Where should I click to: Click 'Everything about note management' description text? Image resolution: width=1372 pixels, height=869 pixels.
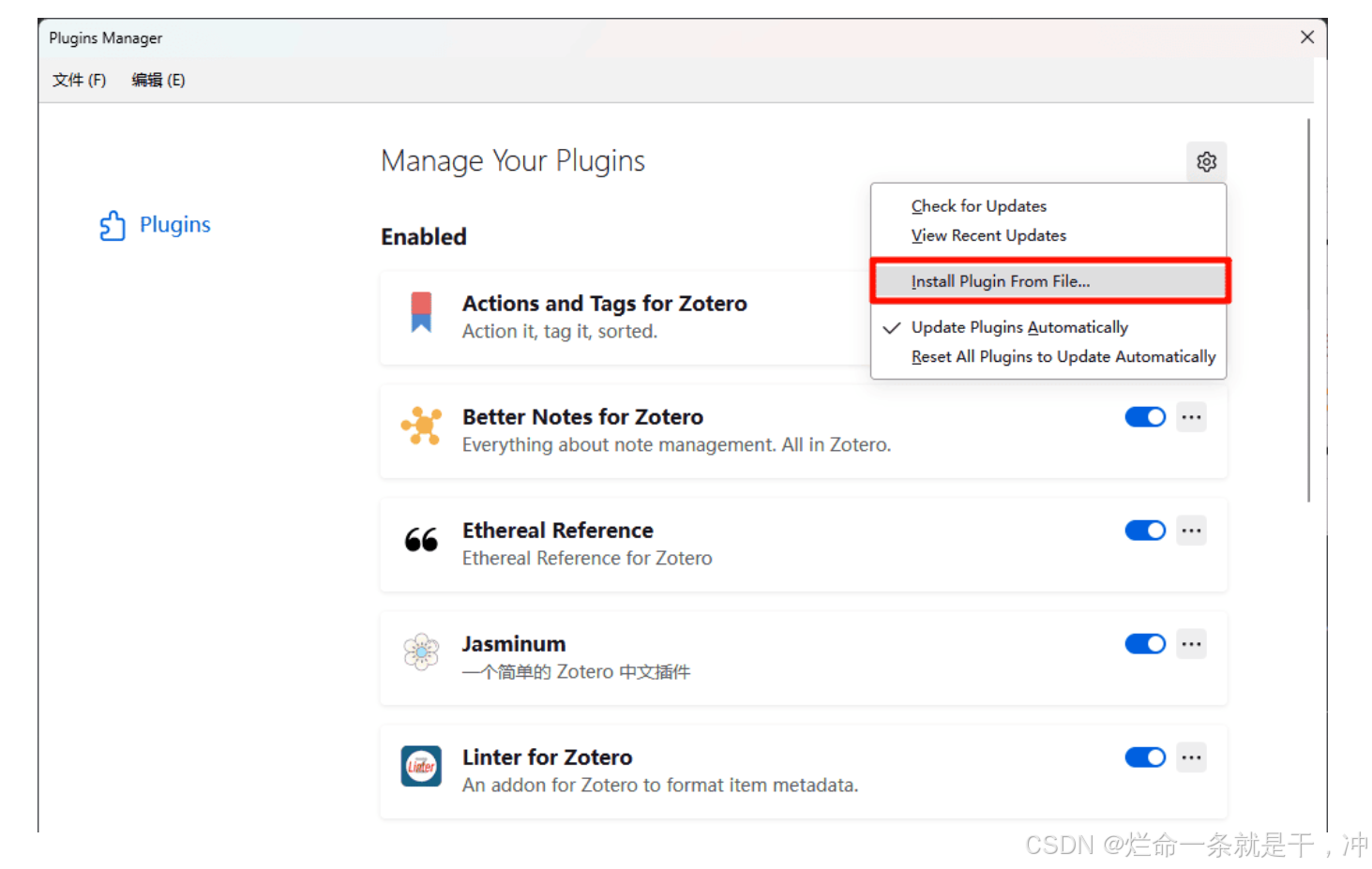tap(677, 444)
